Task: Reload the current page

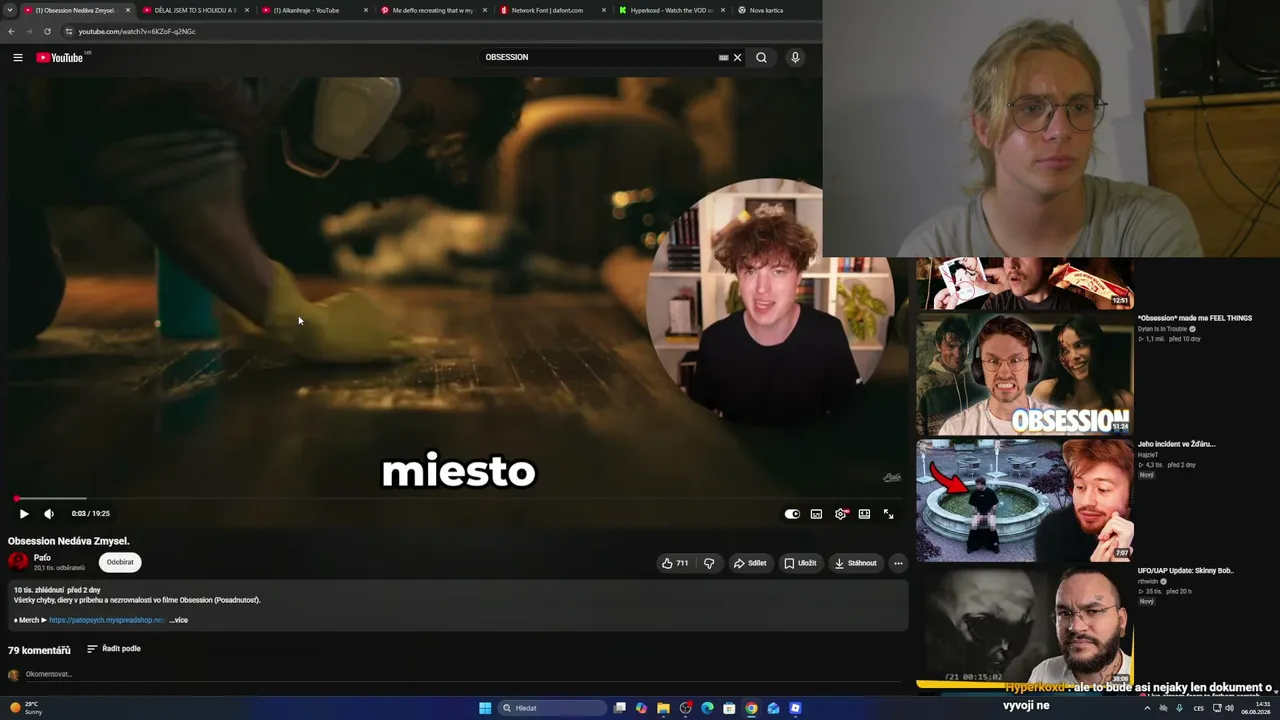Action: pos(47,32)
